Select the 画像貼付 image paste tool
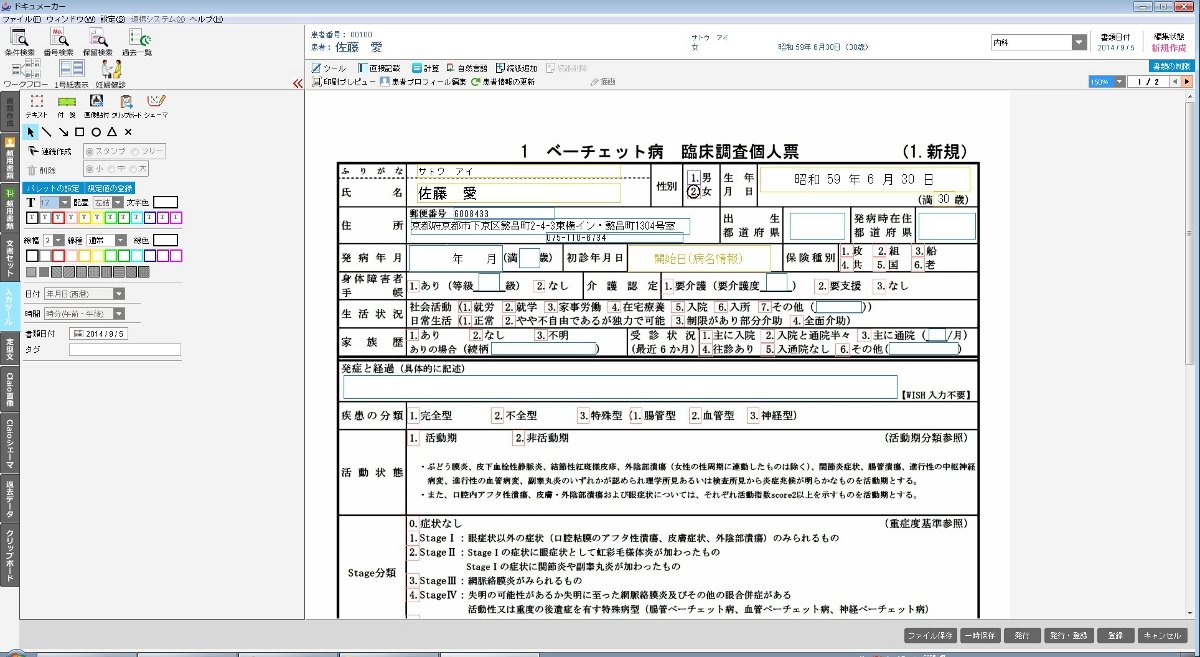This screenshot has width=1200, height=657. point(97,105)
